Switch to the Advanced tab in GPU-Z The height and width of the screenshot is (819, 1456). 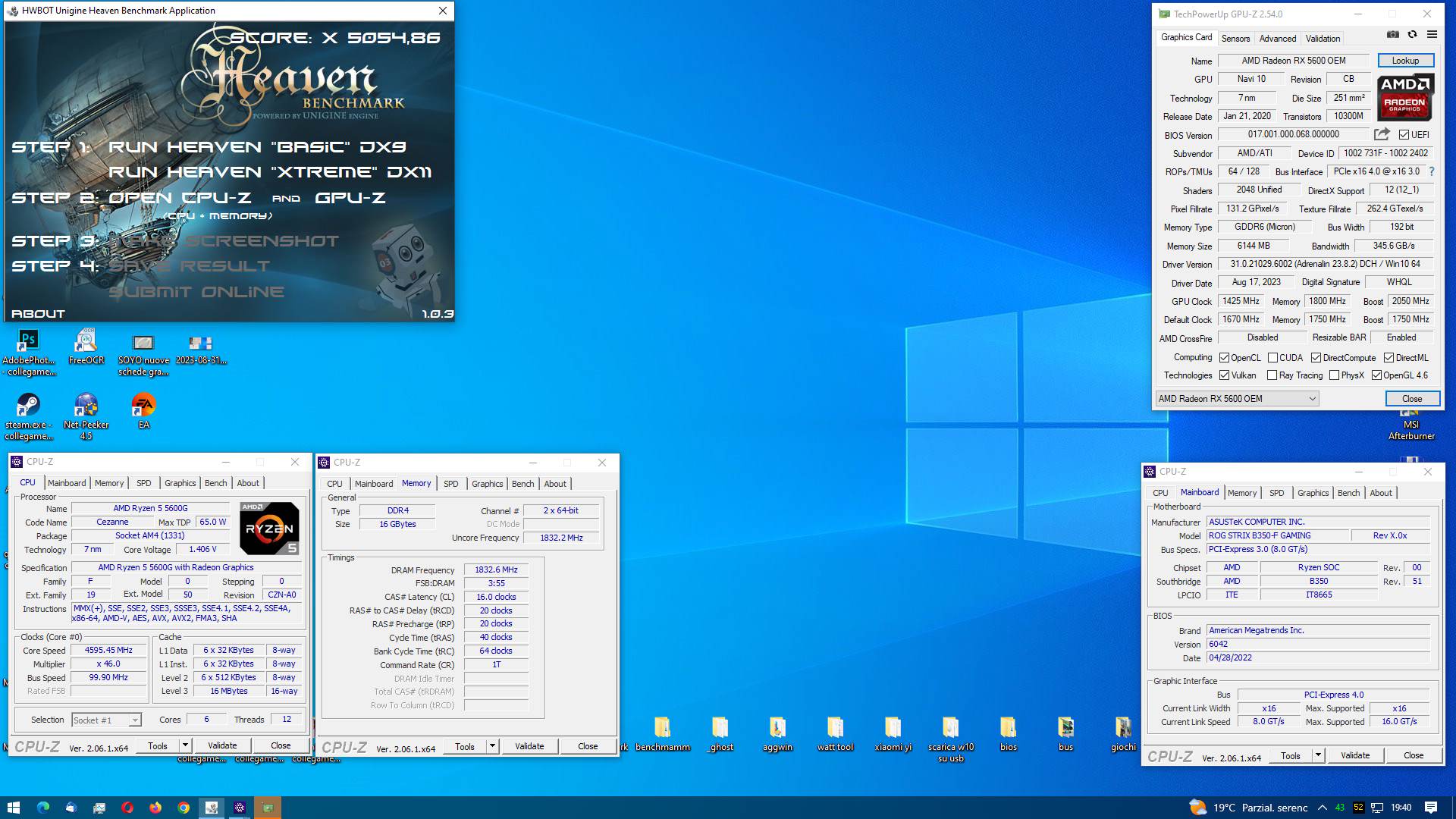pyautogui.click(x=1278, y=38)
